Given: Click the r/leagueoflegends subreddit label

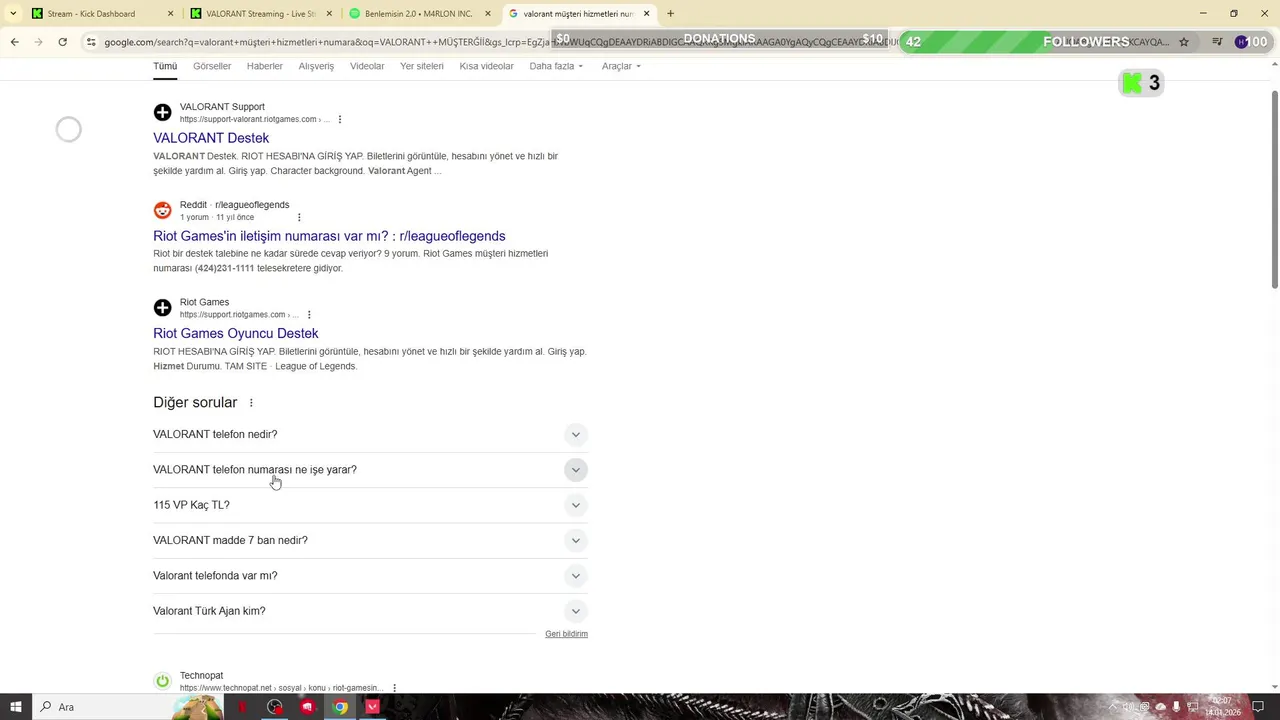Looking at the screenshot, I should (252, 205).
